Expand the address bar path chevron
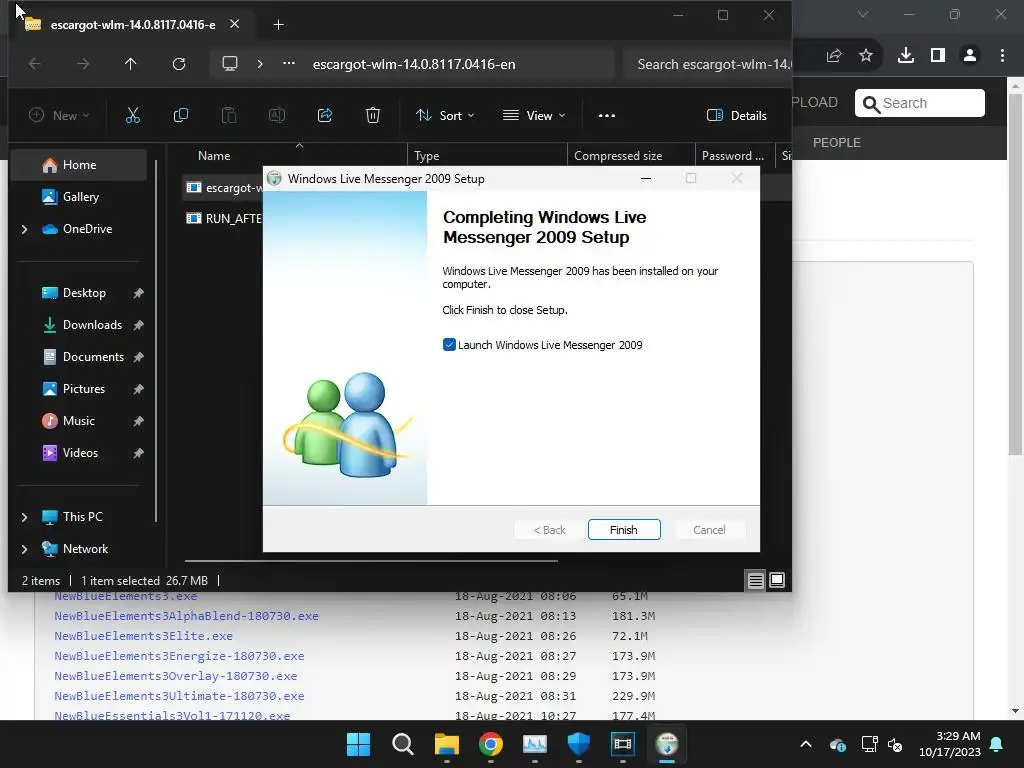The image size is (1024, 768). point(260,64)
